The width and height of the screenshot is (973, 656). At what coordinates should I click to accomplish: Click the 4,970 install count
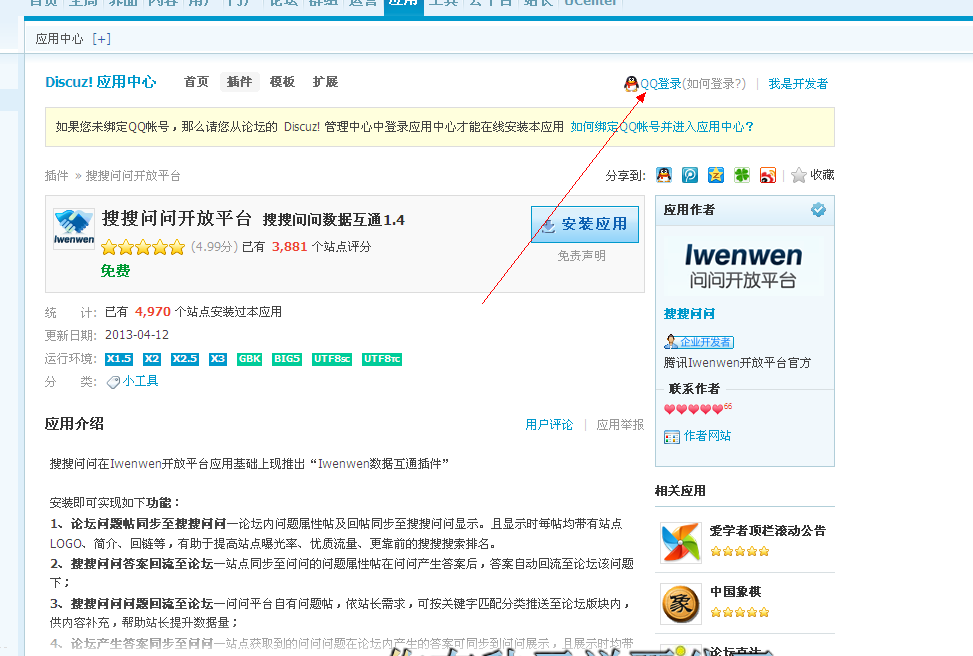click(x=153, y=312)
